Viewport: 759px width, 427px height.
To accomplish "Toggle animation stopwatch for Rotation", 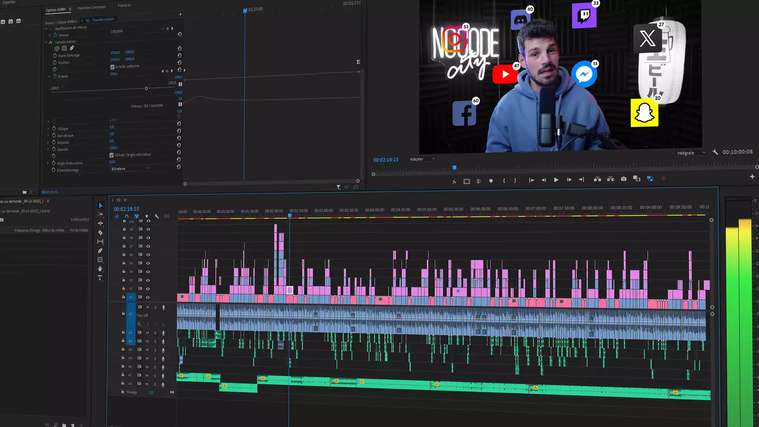I will [54, 142].
